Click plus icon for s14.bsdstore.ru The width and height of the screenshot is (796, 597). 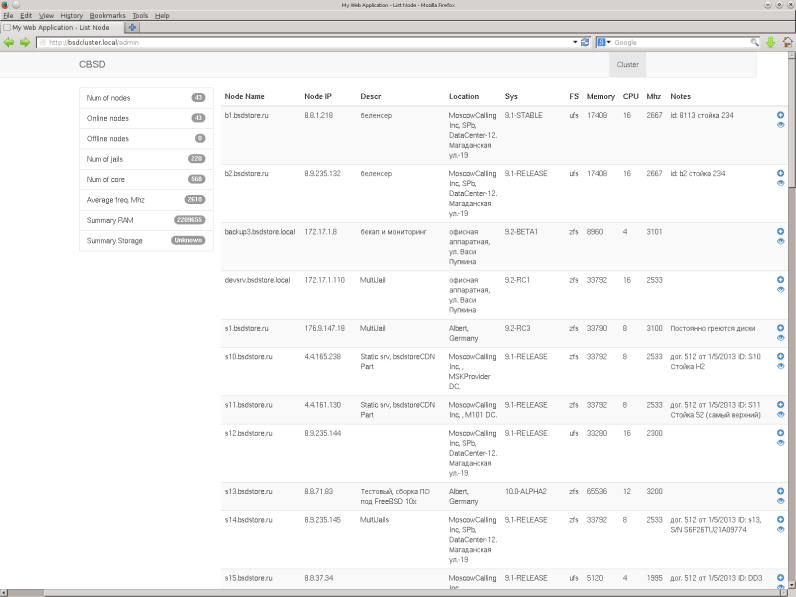point(780,519)
